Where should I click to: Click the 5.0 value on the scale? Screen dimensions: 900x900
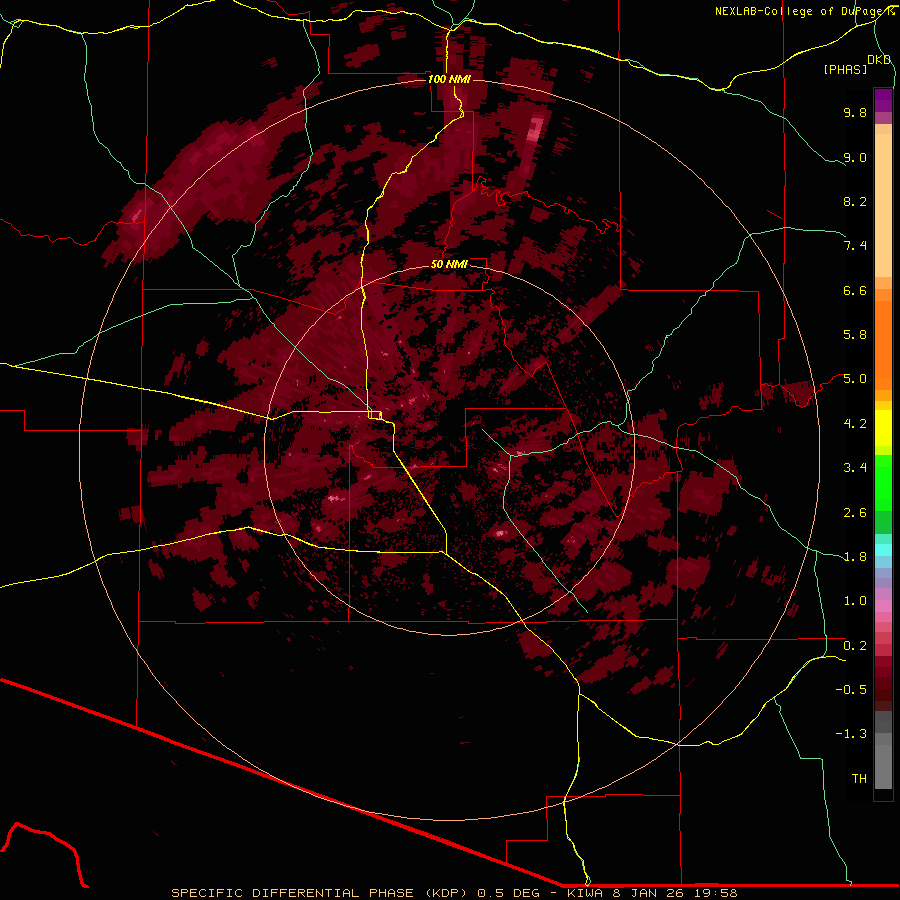855,379
